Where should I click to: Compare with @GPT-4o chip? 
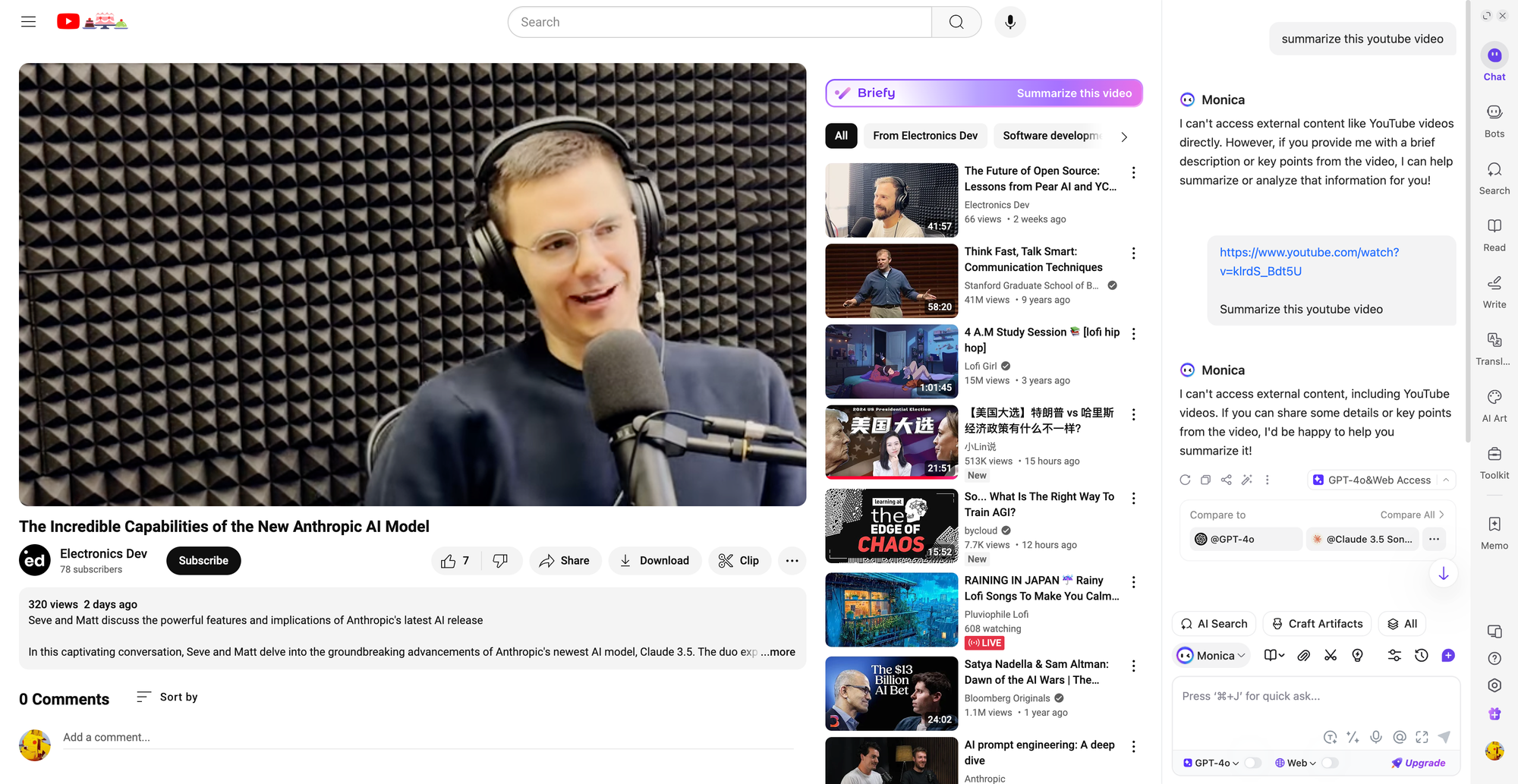click(x=1245, y=539)
